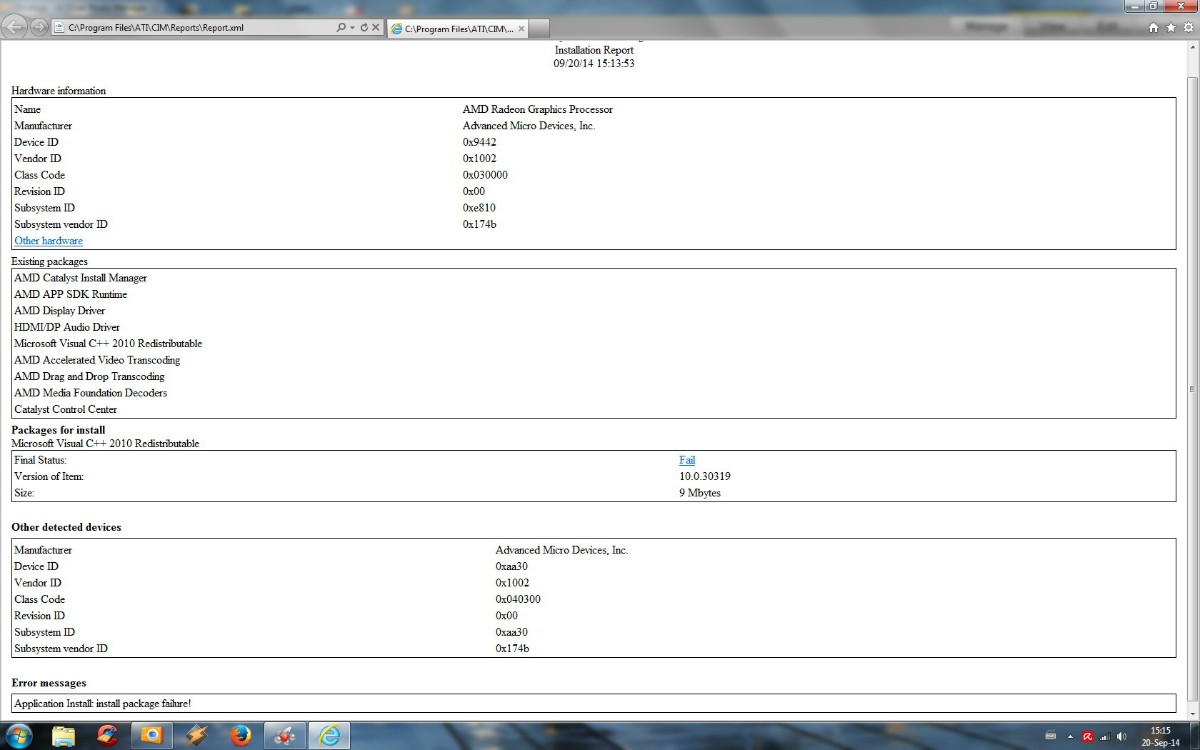Click the Subsystem ID value 0xe810
The height and width of the screenshot is (750, 1200).
coord(479,208)
